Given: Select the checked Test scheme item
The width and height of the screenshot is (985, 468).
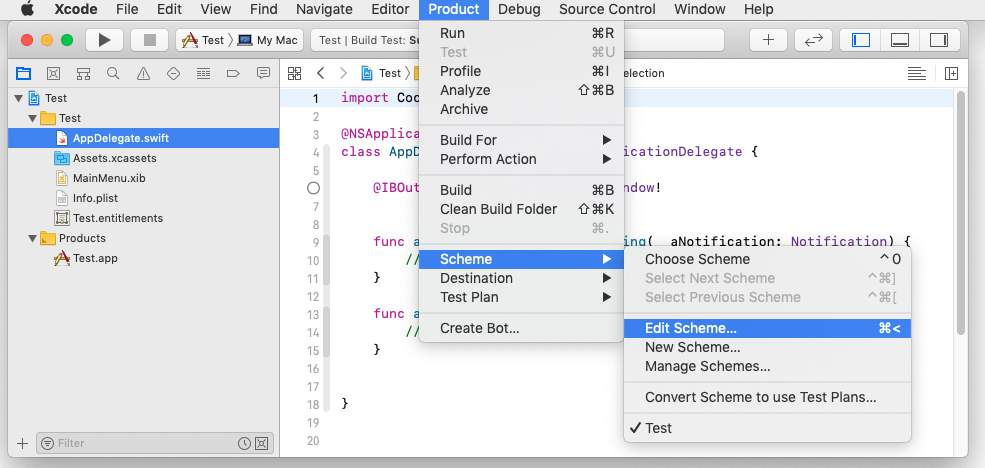Looking at the screenshot, I should coord(767,428).
